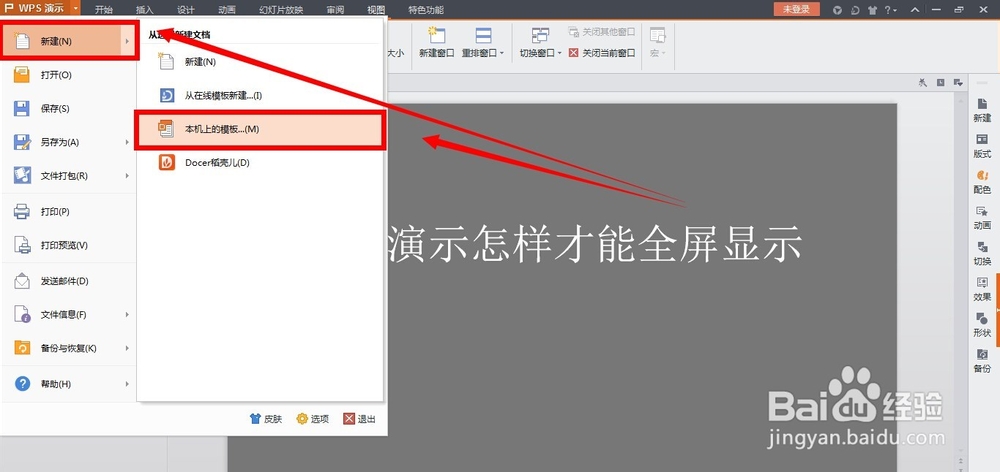Click the clock icon above slide
This screenshot has width=1000, height=472.
coord(940,82)
